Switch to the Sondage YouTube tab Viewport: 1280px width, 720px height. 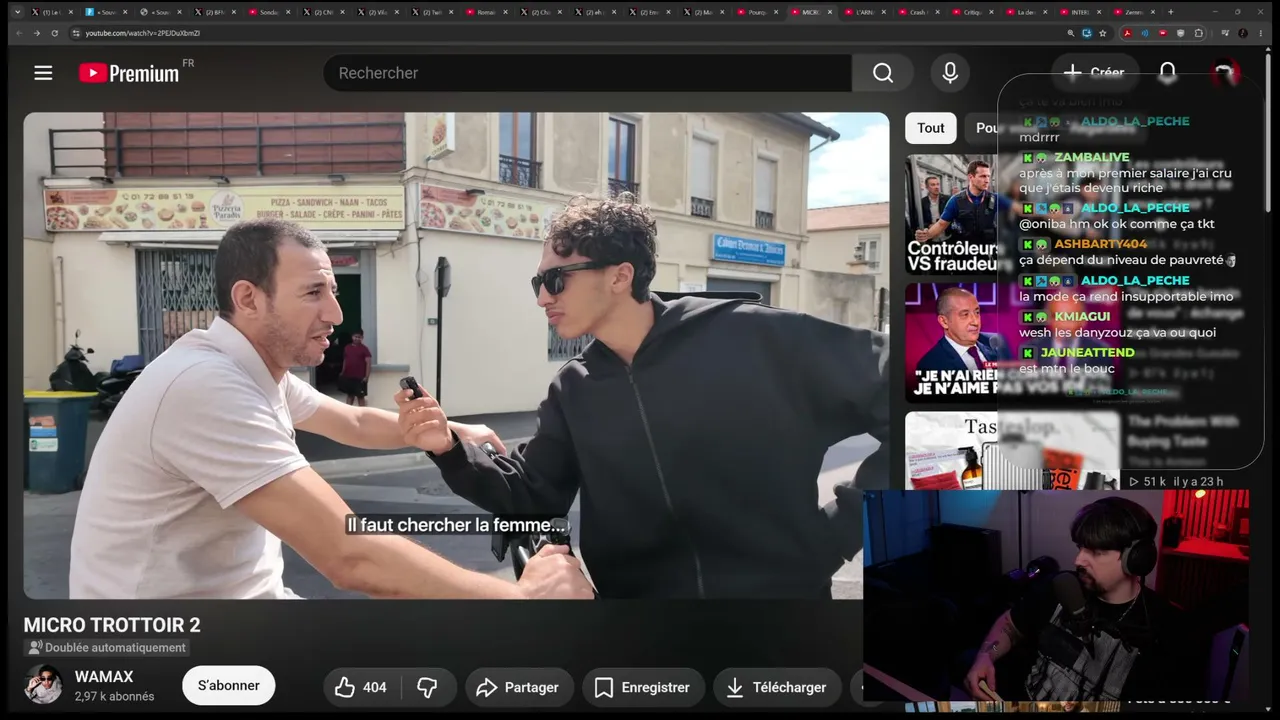point(269,12)
